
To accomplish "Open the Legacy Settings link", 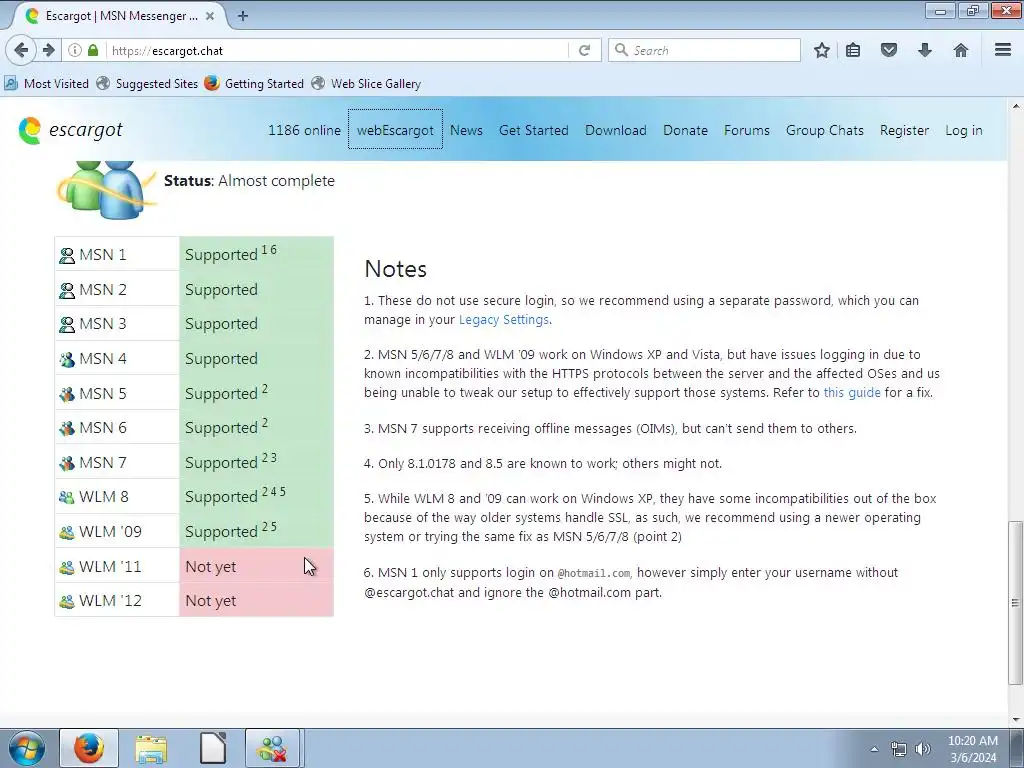I will click(x=504, y=319).
